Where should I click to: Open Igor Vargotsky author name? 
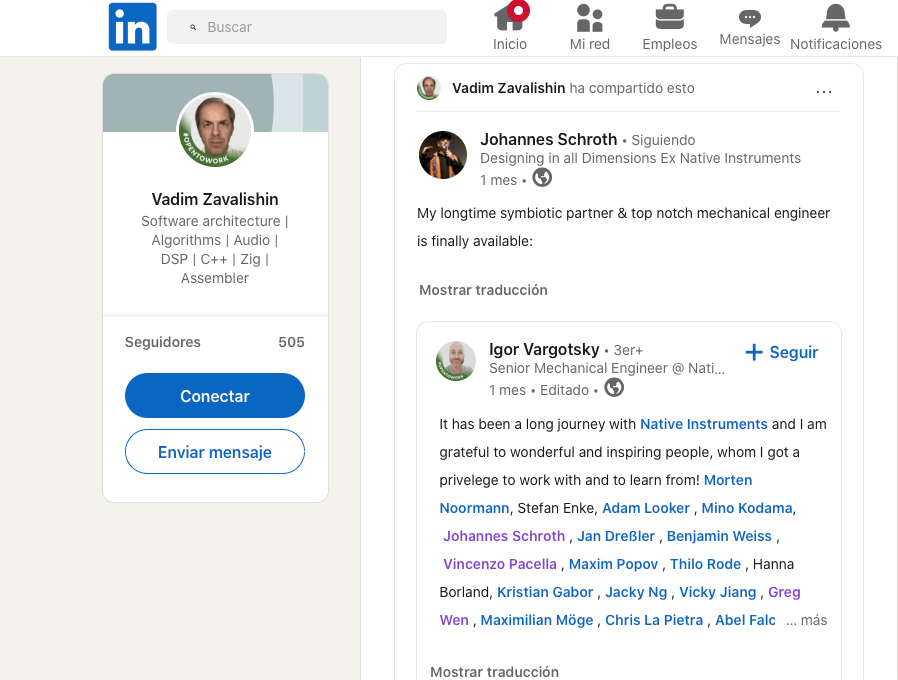[544, 349]
